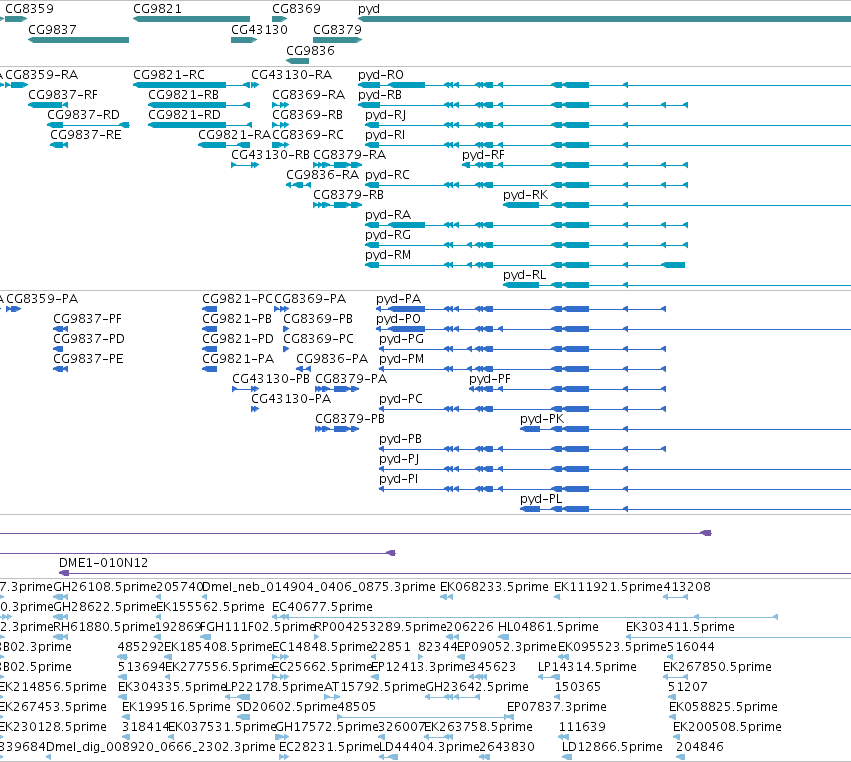Click transcript pyd-RB label
Screen dimensions: 851x762
[x=380, y=95]
